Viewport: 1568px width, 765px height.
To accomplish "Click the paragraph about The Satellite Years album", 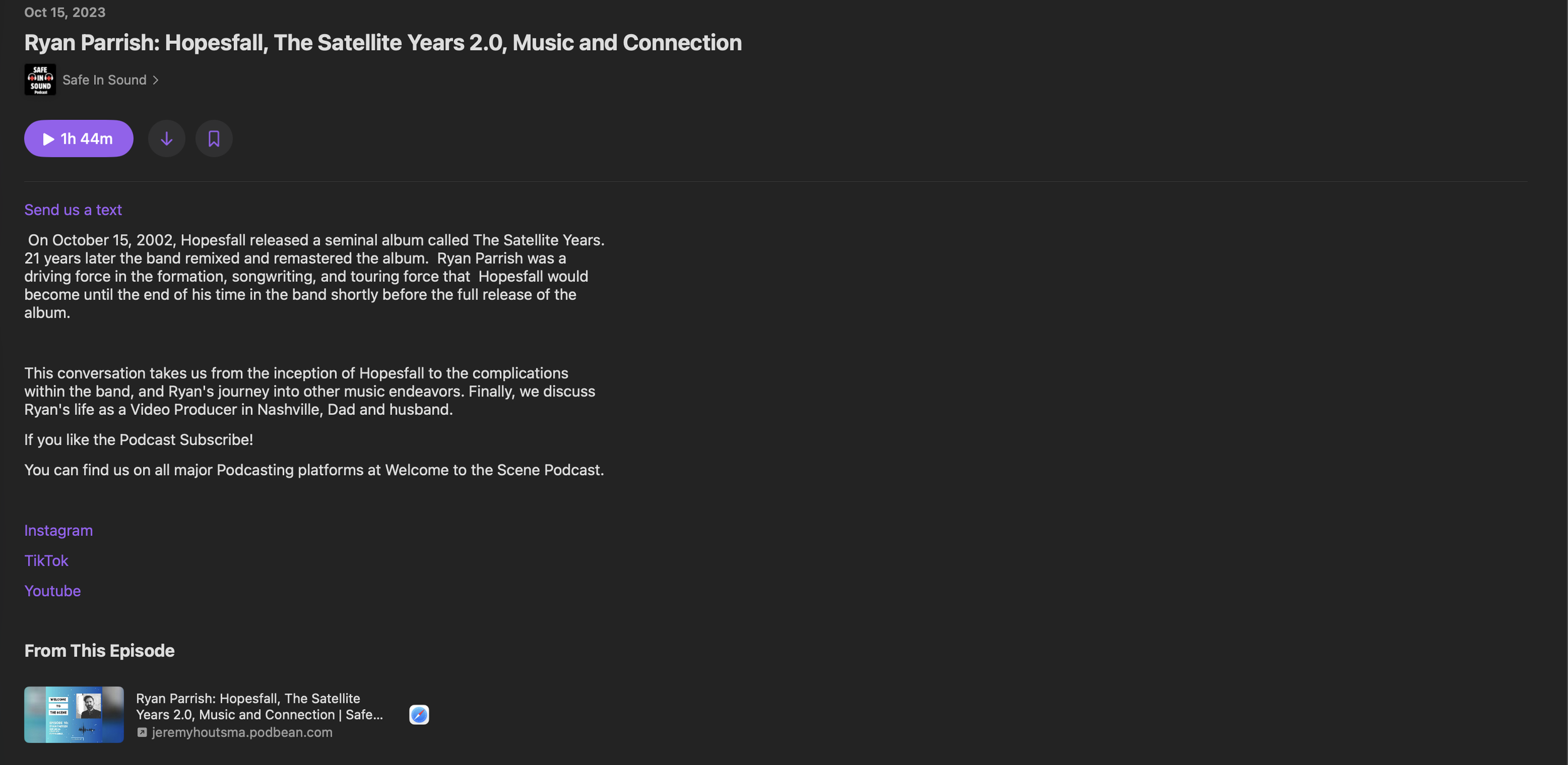I will [x=315, y=276].
